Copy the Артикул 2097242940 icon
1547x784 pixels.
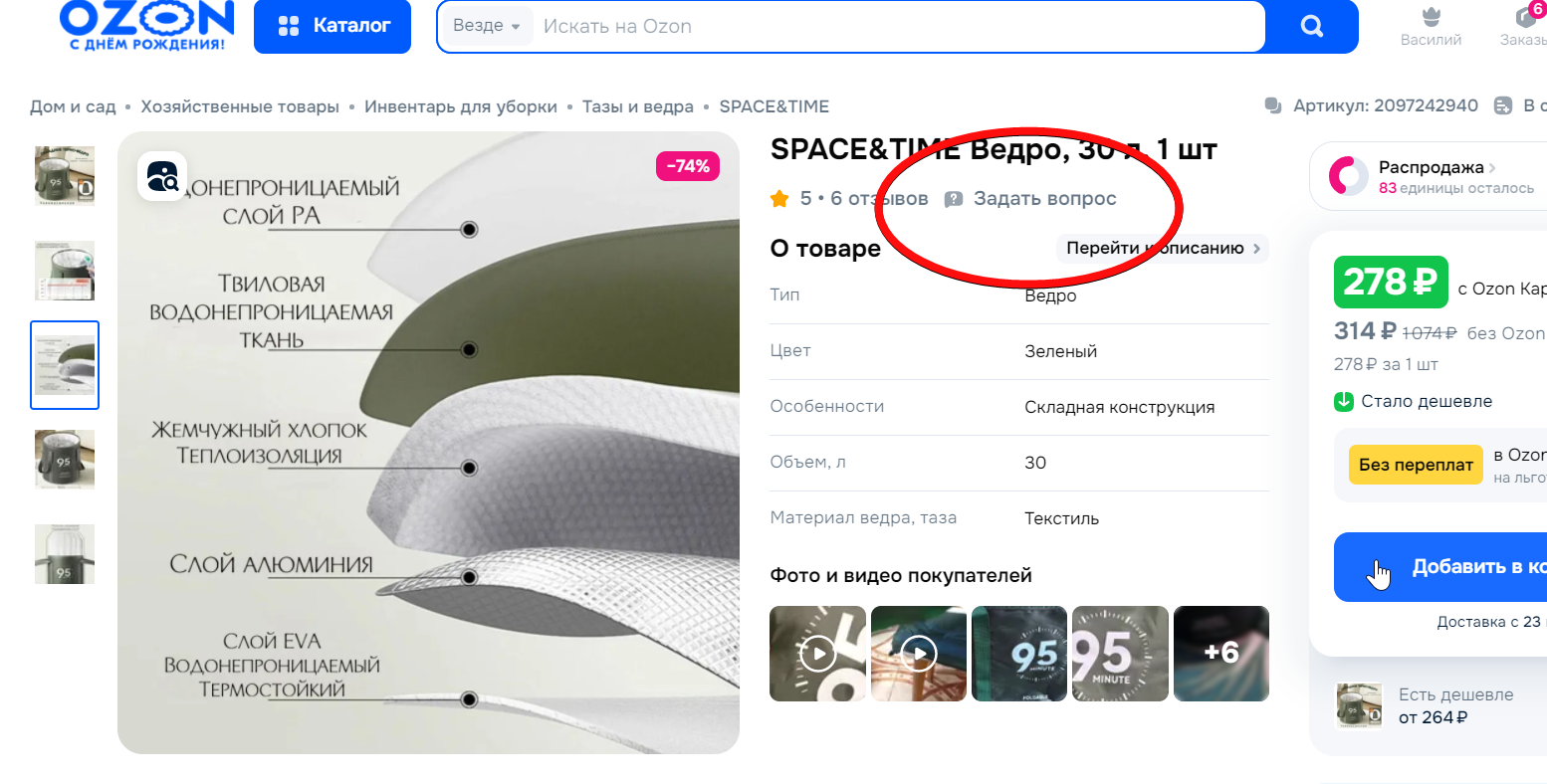point(1273,105)
